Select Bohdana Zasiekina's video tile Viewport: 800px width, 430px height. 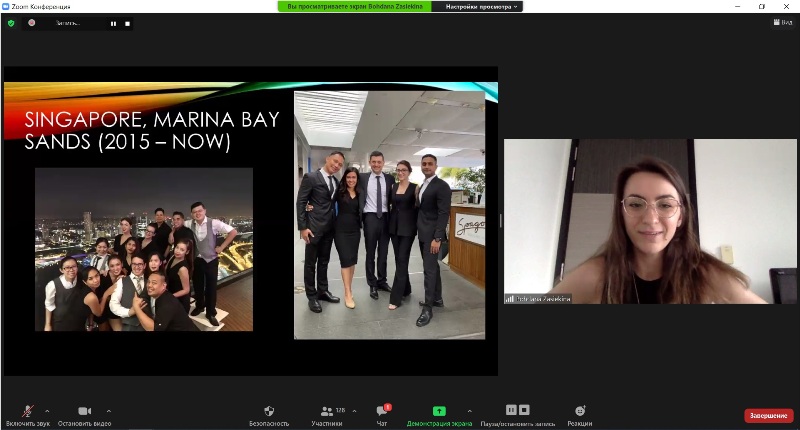coord(650,221)
